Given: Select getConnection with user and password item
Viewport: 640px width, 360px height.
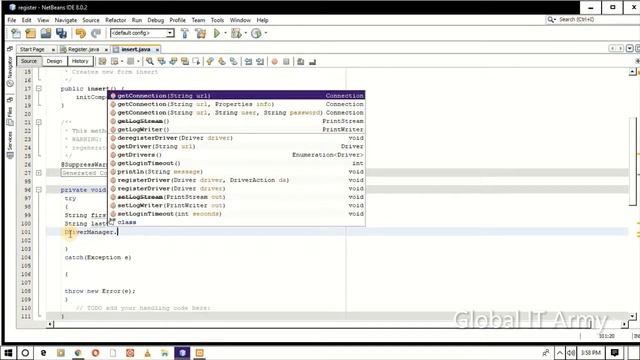Looking at the screenshot, I should [236, 113].
